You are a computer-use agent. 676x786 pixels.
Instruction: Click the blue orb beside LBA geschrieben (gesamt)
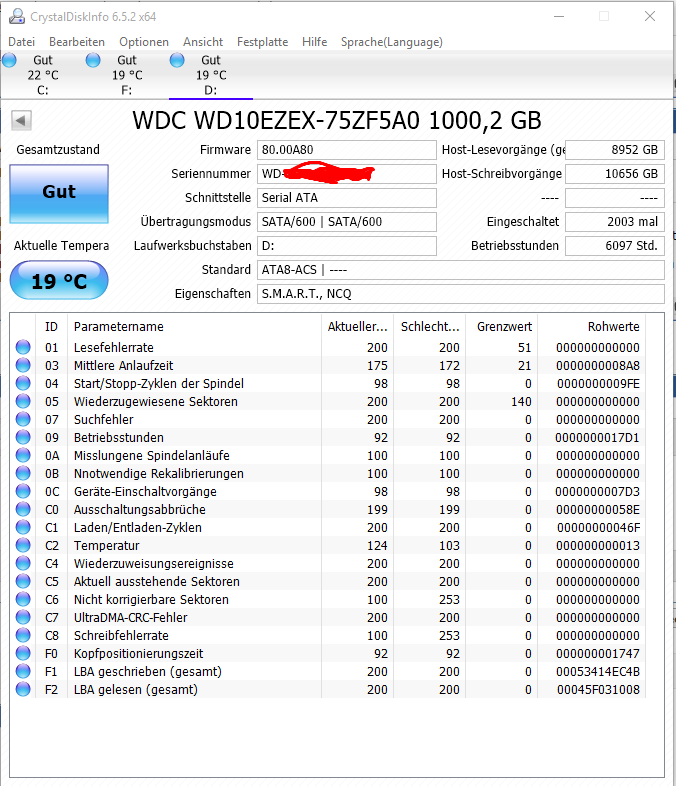[23, 671]
